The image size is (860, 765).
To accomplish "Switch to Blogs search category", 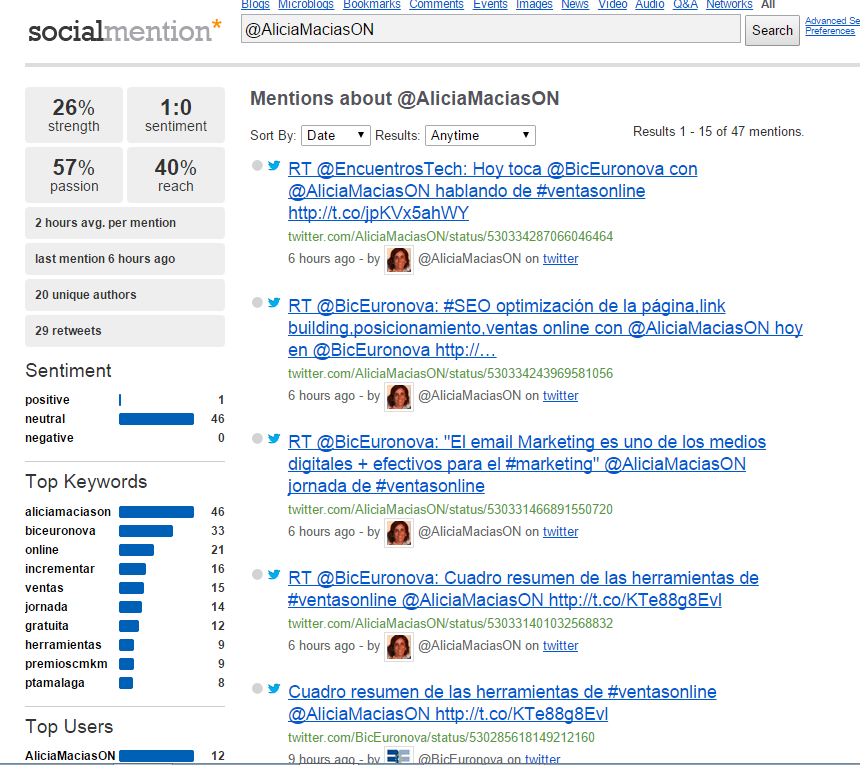I will click(x=255, y=4).
